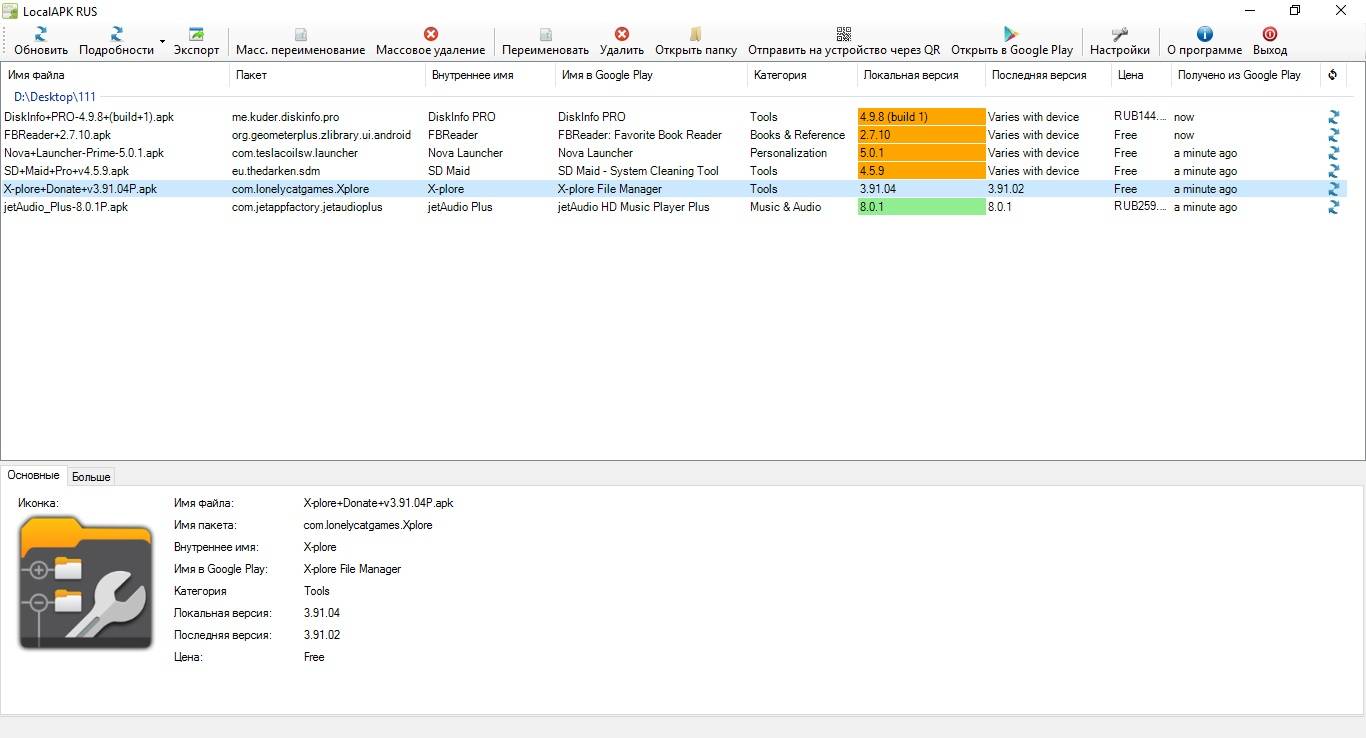Sort by Имя в Google Play header
This screenshot has width=1366, height=738.
[x=651, y=75]
